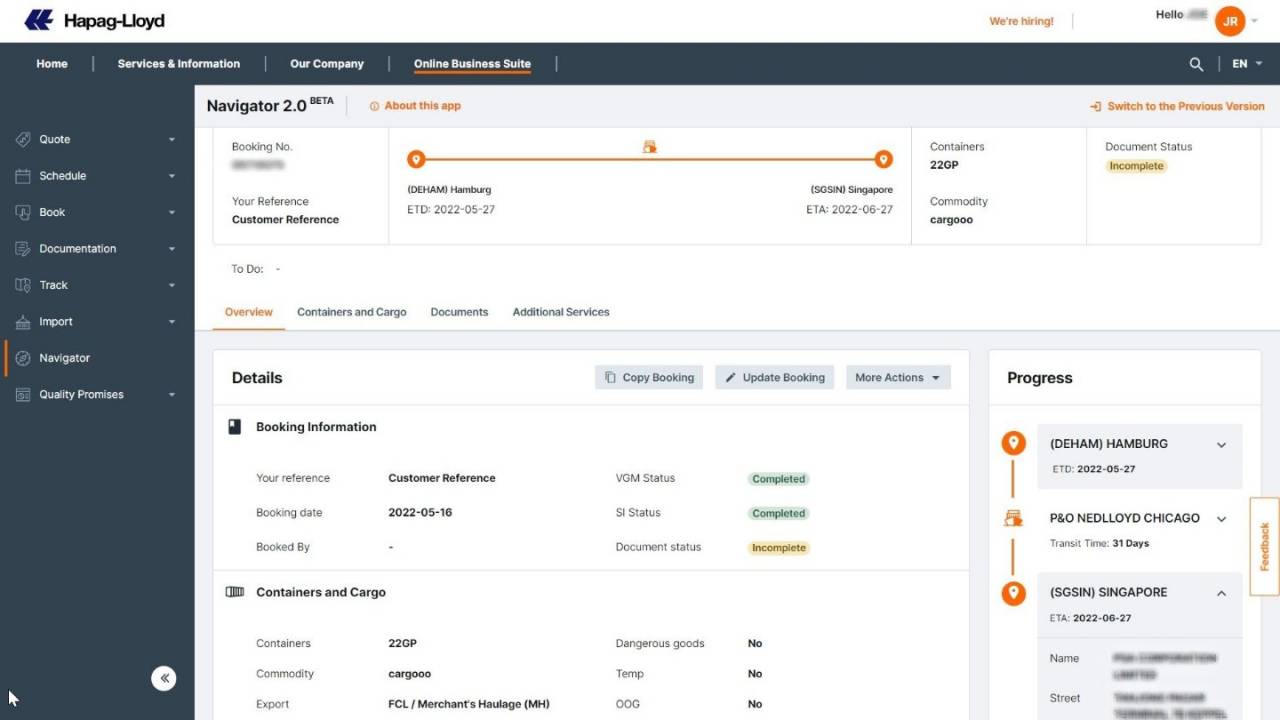Click the Hapag-Lloyd logo
Viewport: 1280px width, 720px height.
(x=94, y=20)
